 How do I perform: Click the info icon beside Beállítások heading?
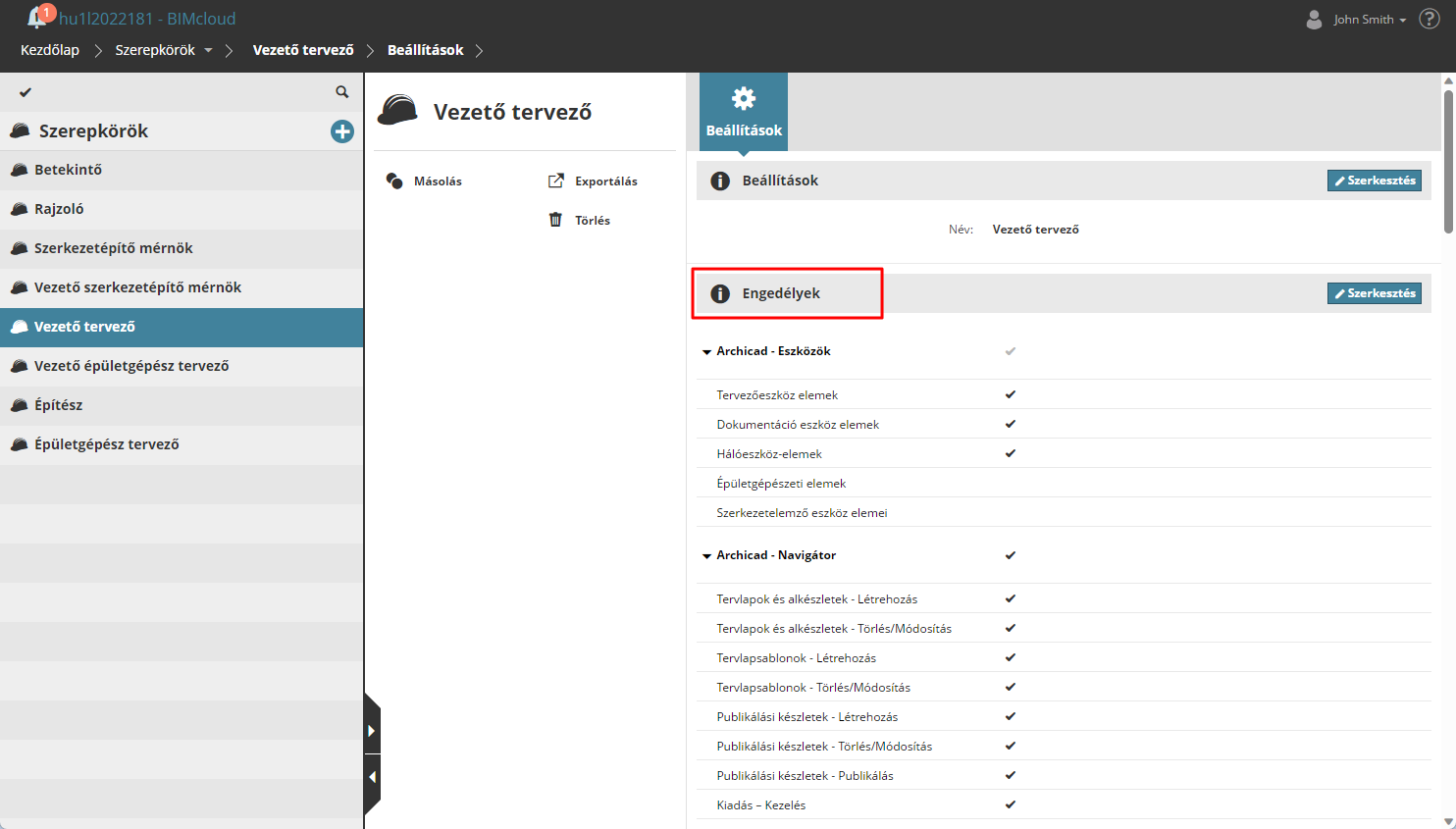[720, 181]
